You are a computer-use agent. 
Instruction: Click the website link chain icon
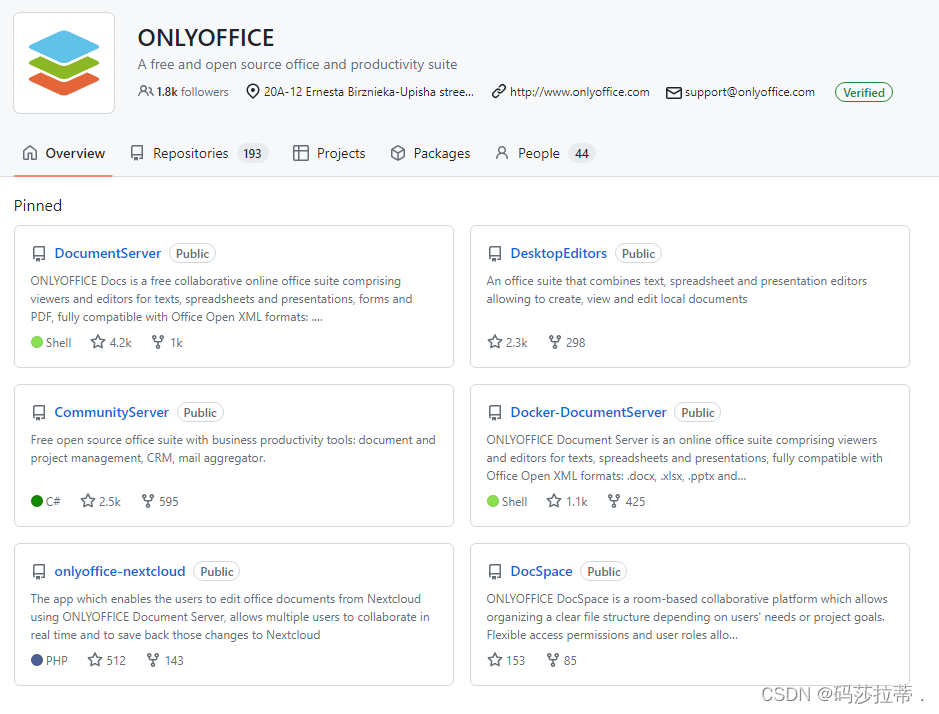[x=498, y=91]
